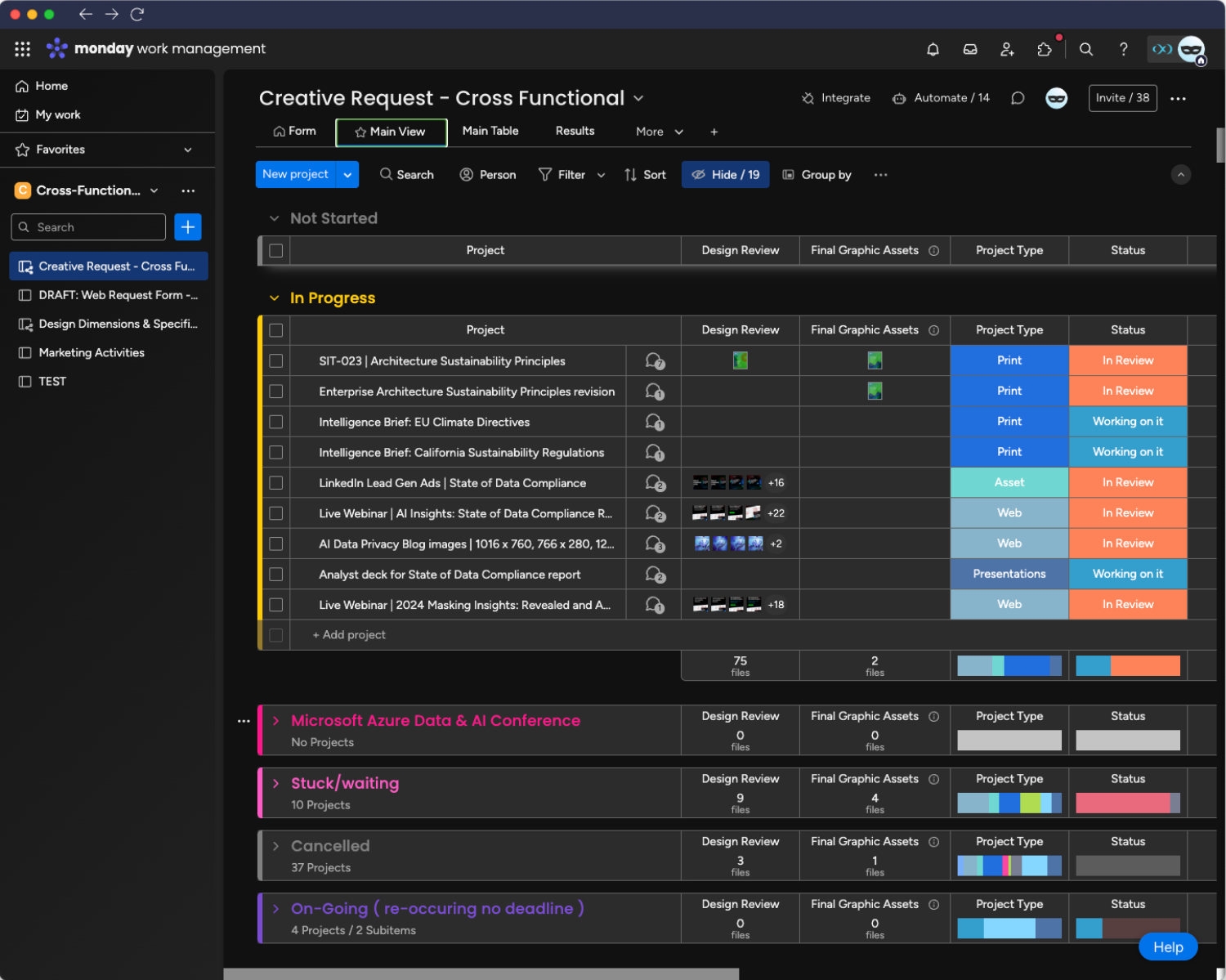The height and width of the screenshot is (980, 1226).
Task: Check Intelligence Brief: EU Climate Directives row
Action: (x=276, y=423)
